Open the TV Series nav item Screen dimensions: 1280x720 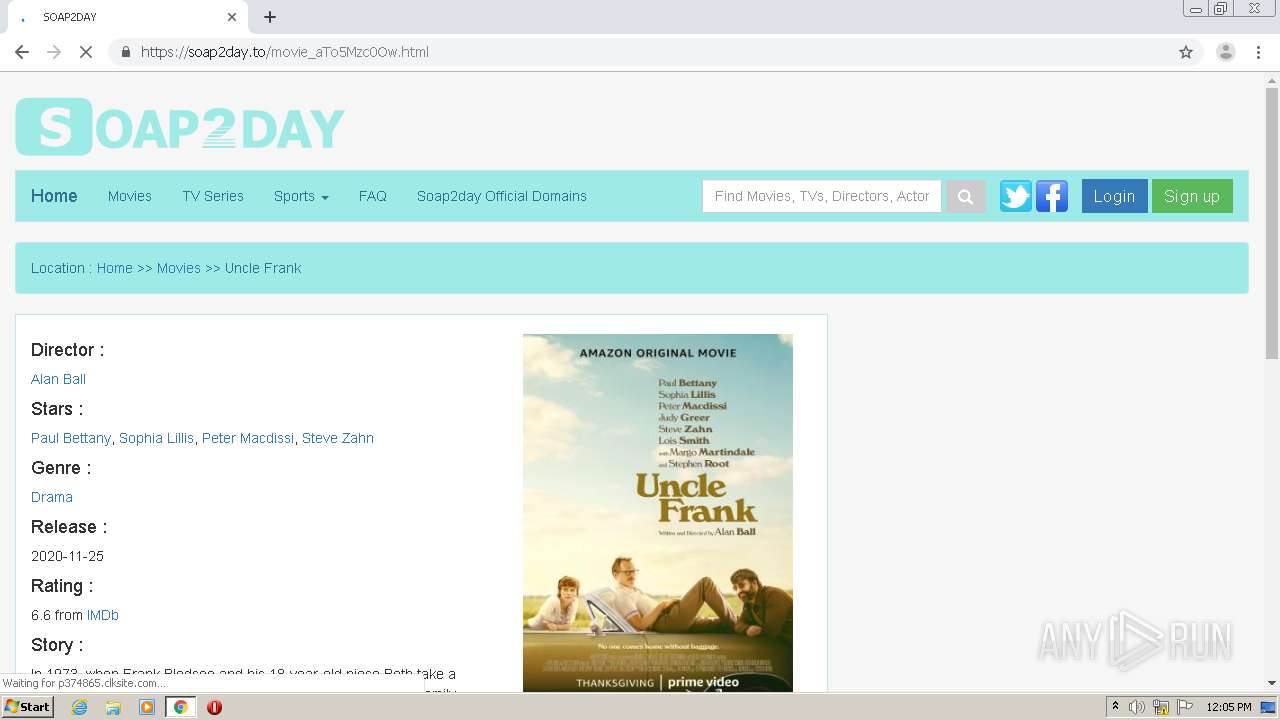pos(213,196)
